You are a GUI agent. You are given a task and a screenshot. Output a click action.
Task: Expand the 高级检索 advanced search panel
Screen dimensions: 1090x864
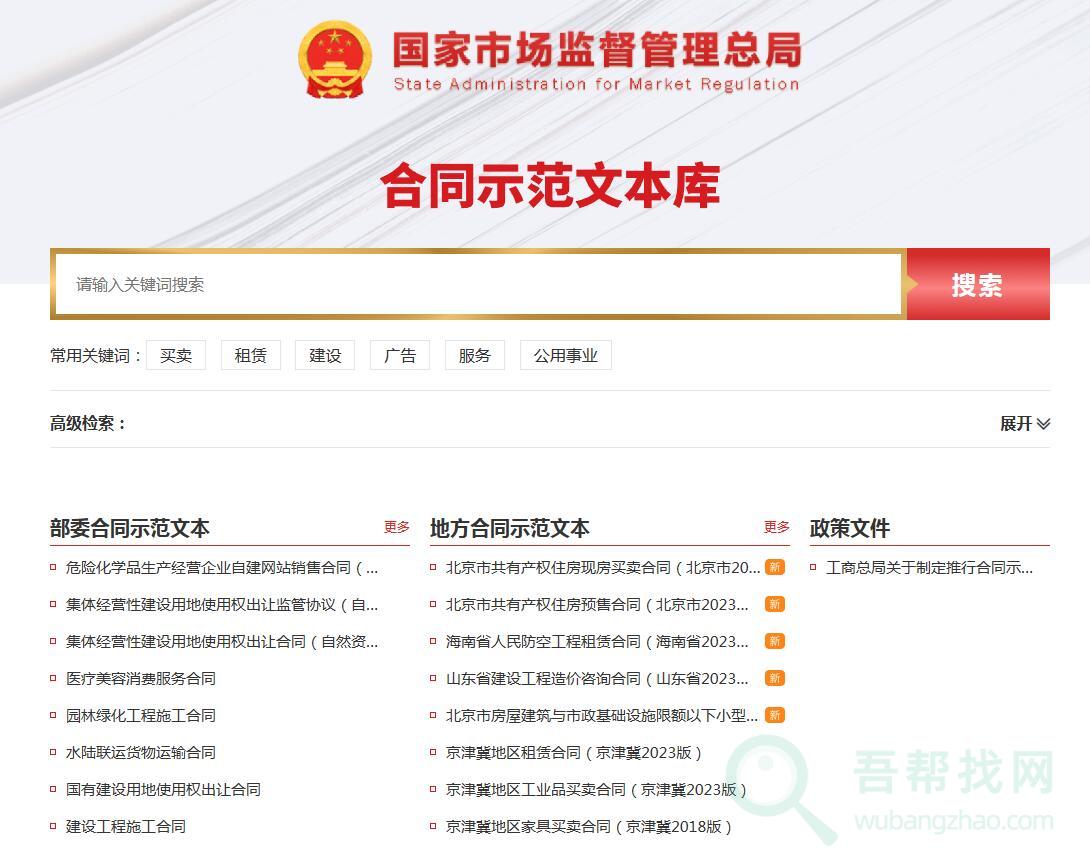[x=1025, y=423]
